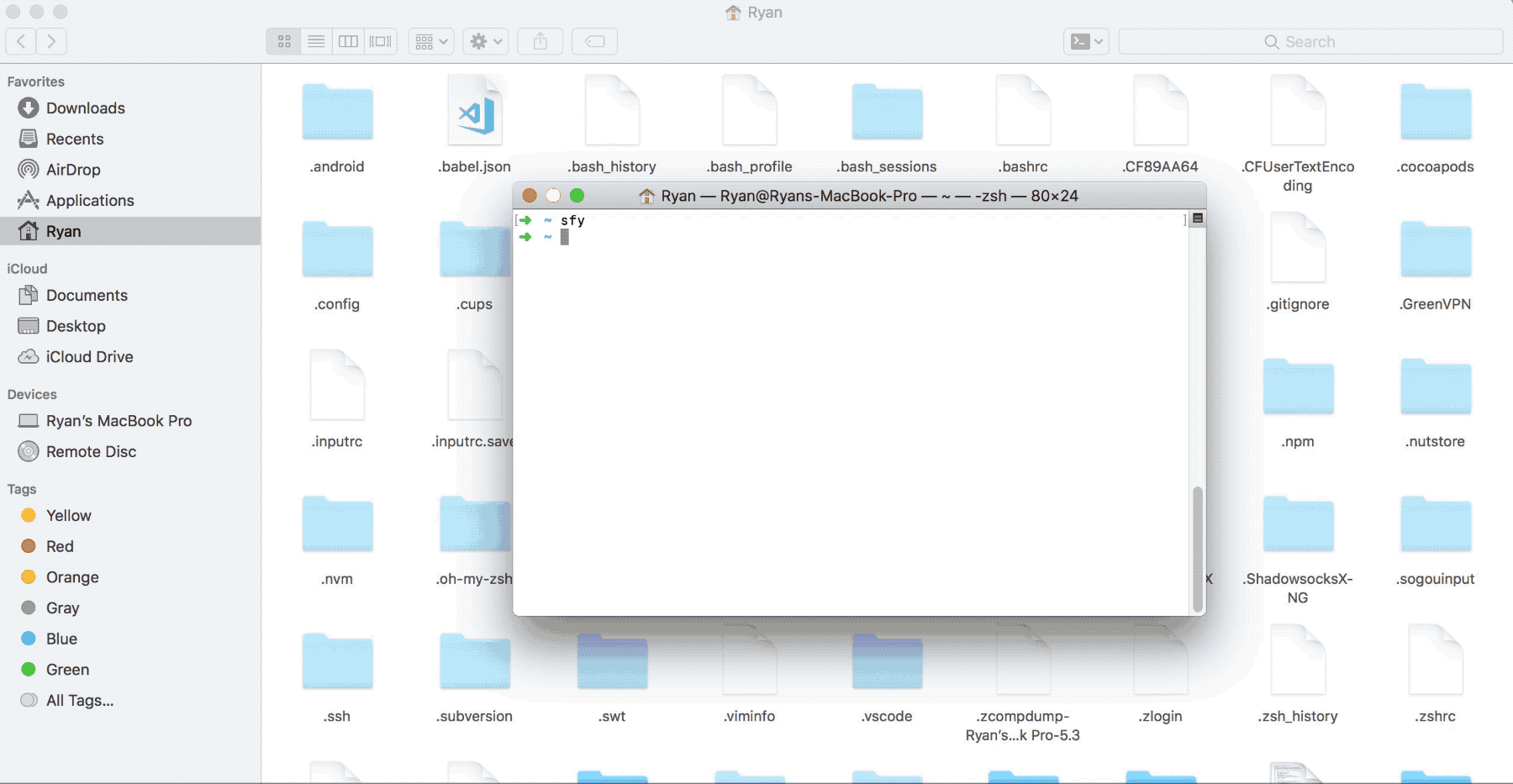Select the .swt folder
1513x784 pixels.
[x=612, y=661]
